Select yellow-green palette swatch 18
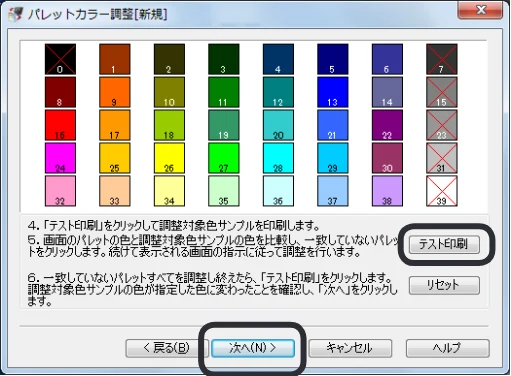The width and height of the screenshot is (511, 376). (x=169, y=125)
